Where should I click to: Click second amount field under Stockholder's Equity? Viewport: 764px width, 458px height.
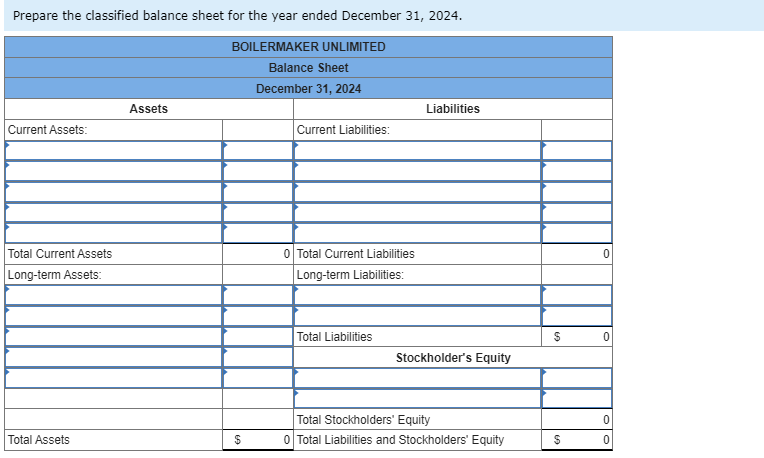point(577,399)
